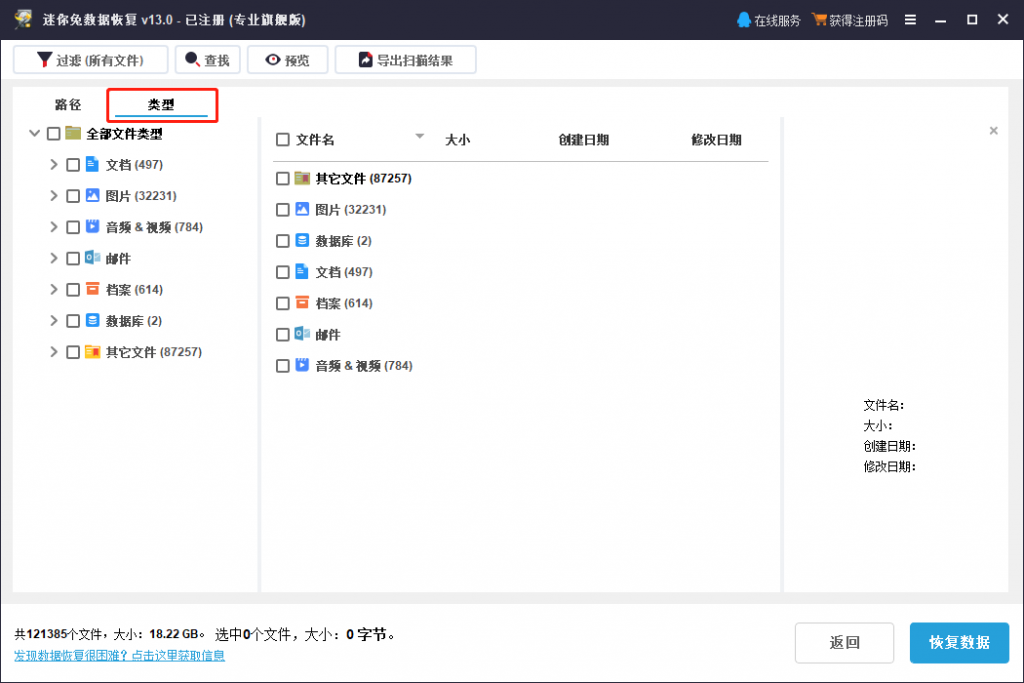Click the 邮件 text in file list
The width and height of the screenshot is (1024, 683).
click(328, 335)
